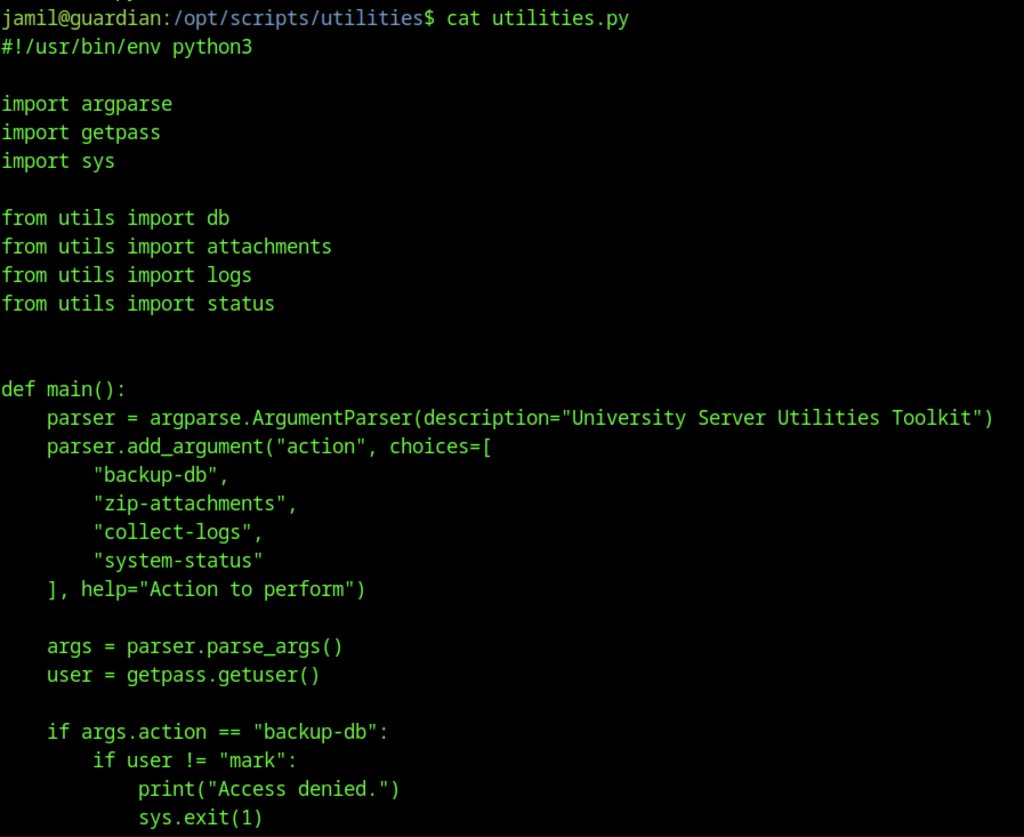Click the 'import sys' line
Viewport: 1024px width, 837px height.
point(58,161)
